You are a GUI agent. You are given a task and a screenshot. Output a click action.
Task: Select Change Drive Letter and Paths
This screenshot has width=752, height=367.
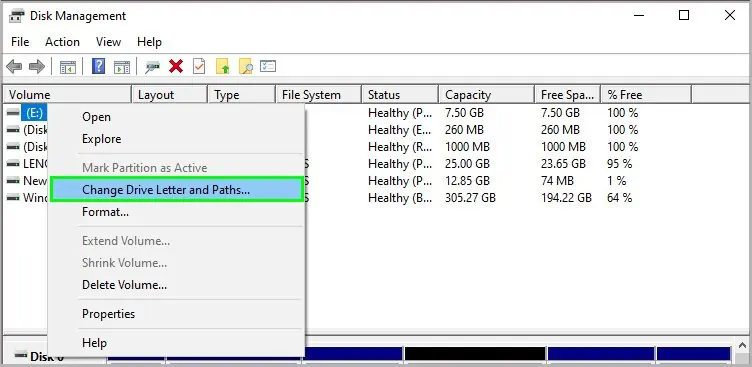click(x=177, y=190)
